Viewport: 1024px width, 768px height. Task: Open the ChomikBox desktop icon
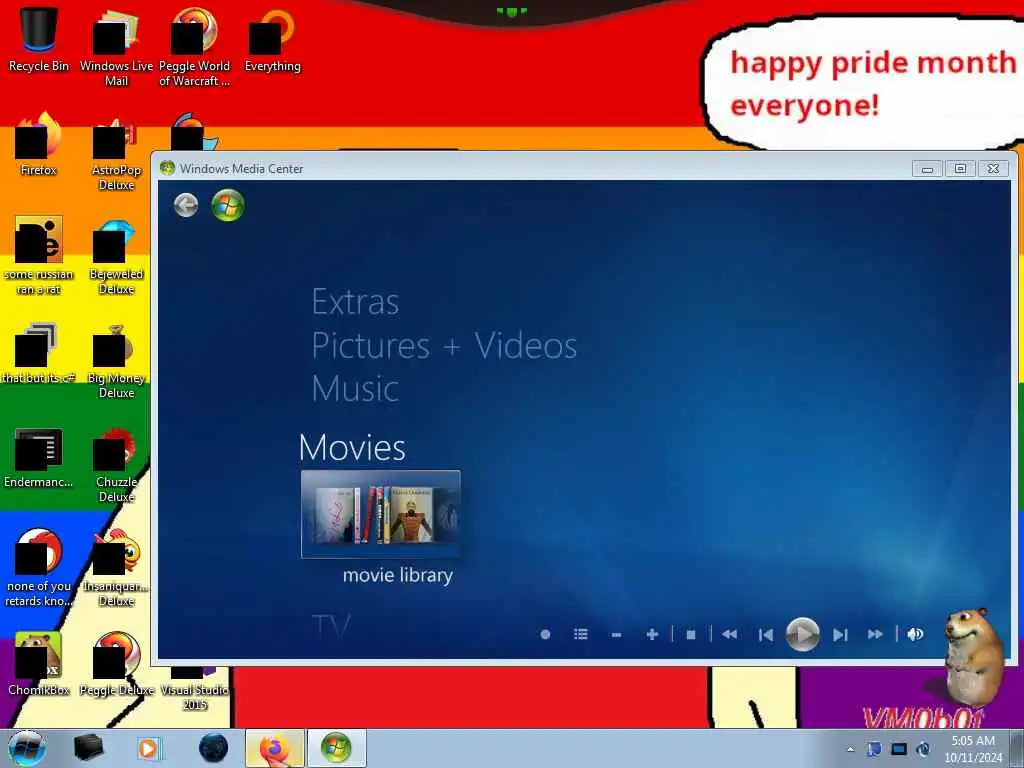(x=39, y=665)
